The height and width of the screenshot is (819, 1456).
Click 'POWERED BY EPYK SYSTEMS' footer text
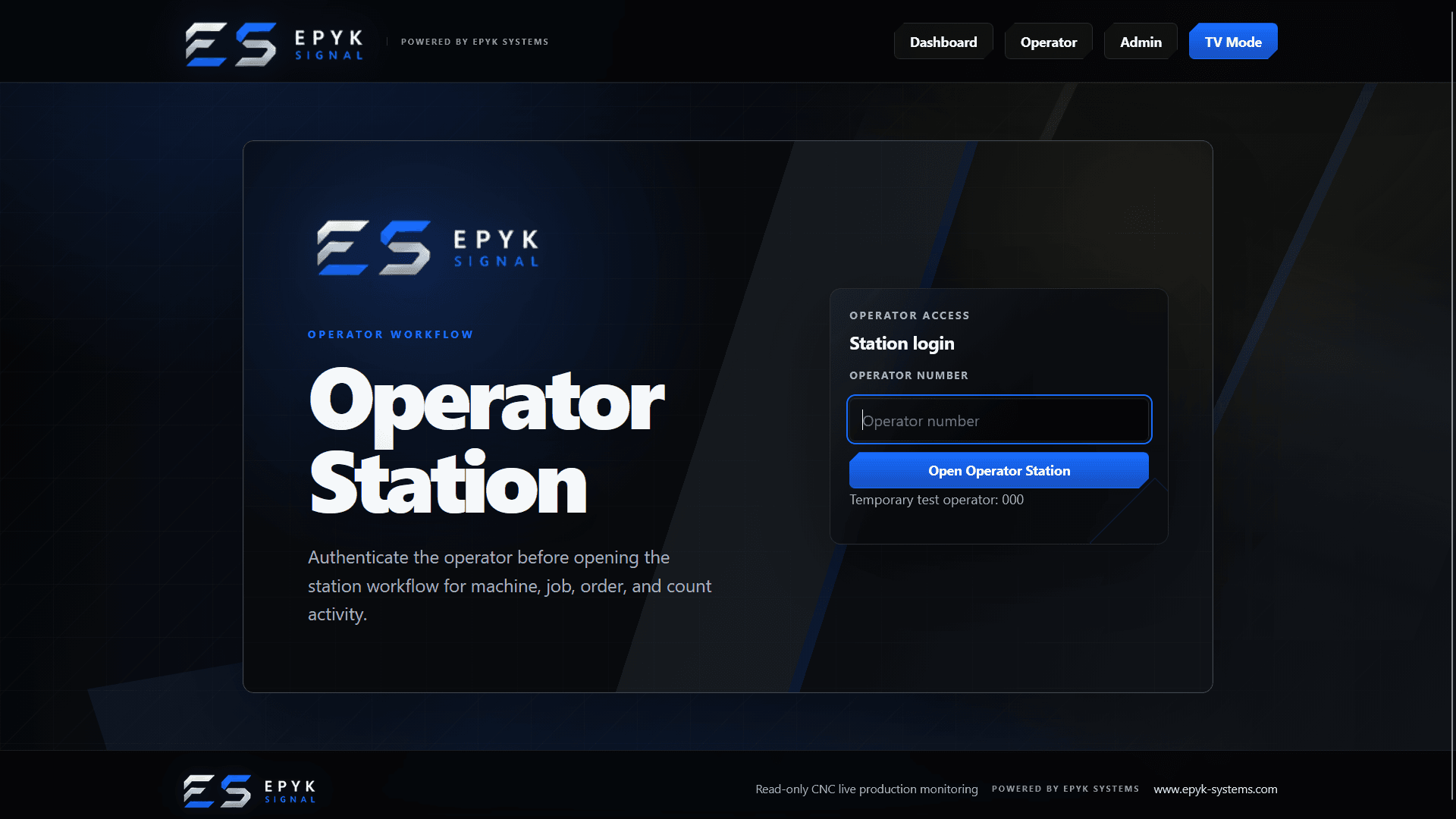(1065, 789)
